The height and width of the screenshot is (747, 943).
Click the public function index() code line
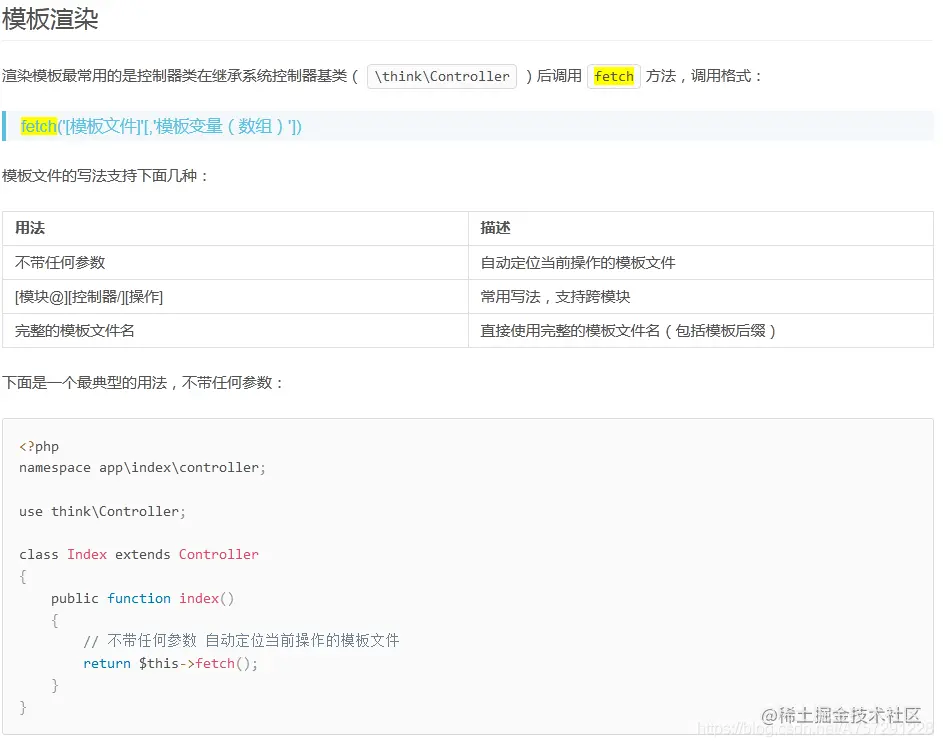click(x=143, y=598)
